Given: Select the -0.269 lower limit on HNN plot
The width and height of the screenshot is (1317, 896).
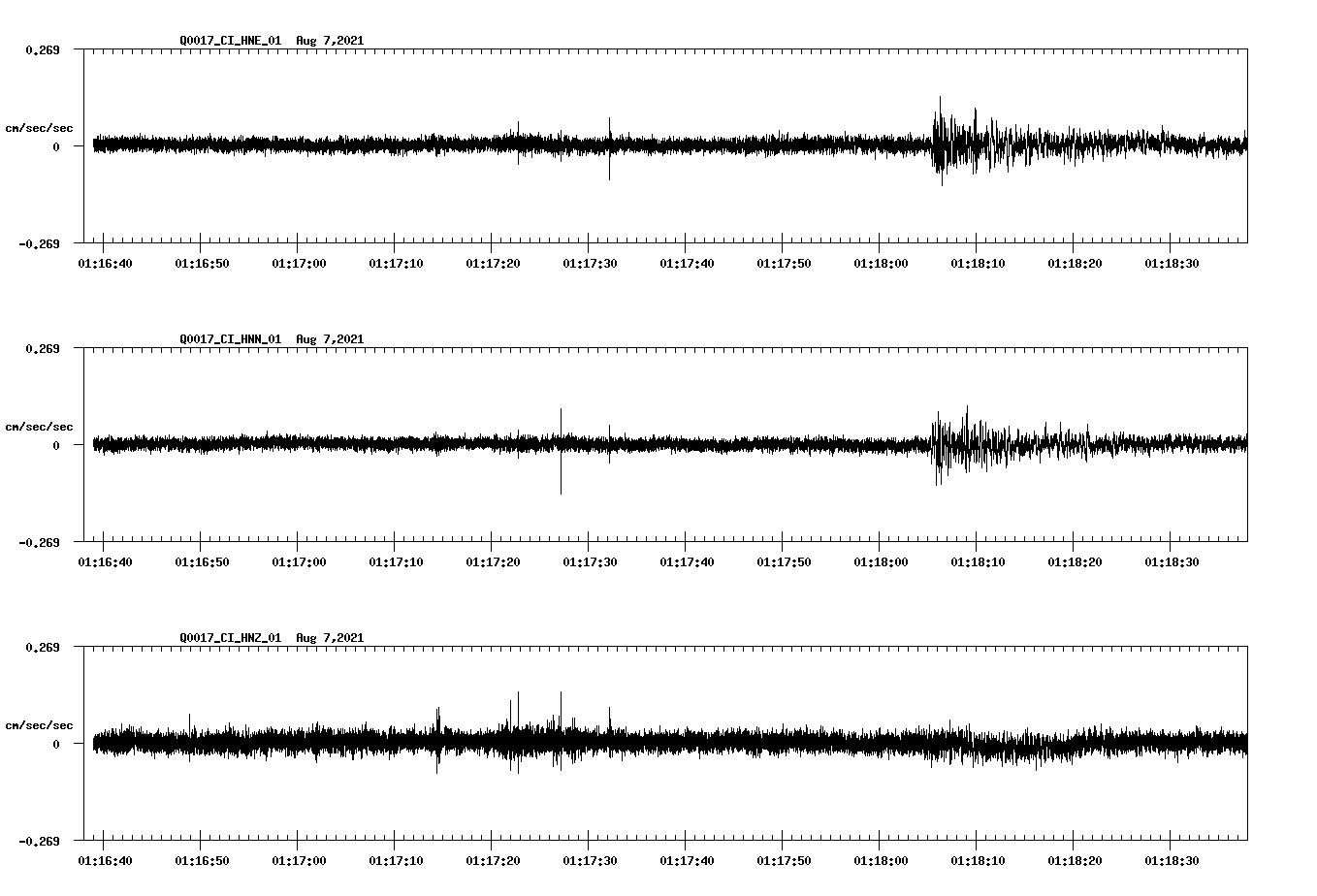Looking at the screenshot, I should pos(39,542).
